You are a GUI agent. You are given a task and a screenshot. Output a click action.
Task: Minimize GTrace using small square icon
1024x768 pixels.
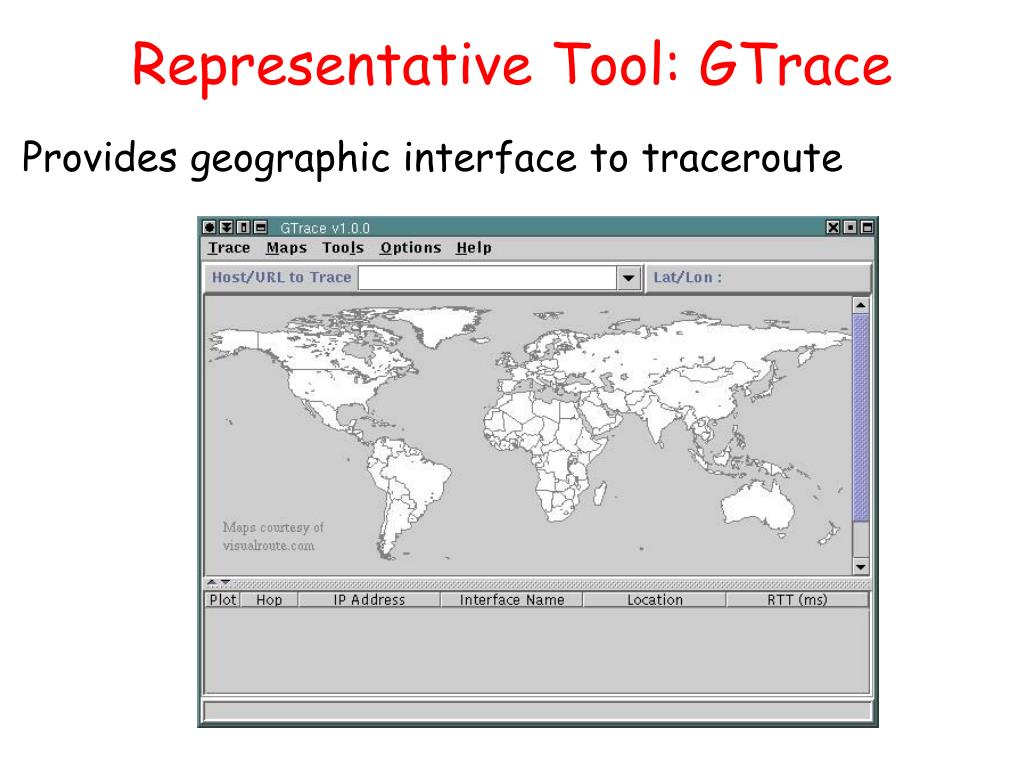pyautogui.click(x=850, y=227)
